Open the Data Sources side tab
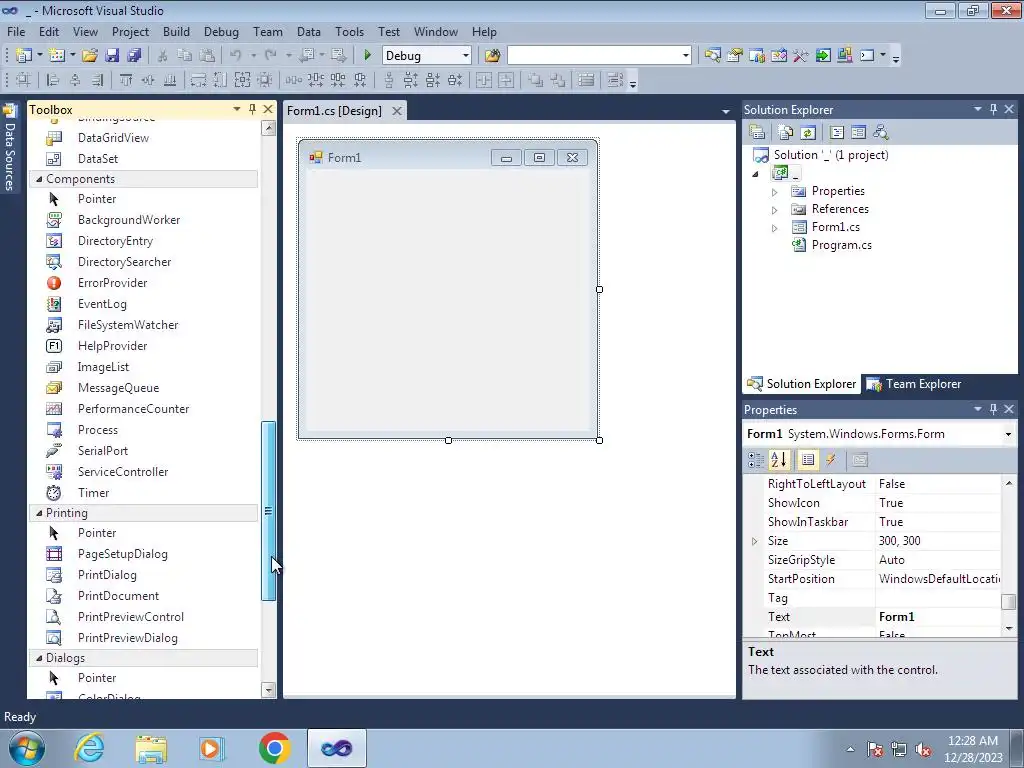Screen dimensions: 1024x768 pyautogui.click(x=9, y=149)
